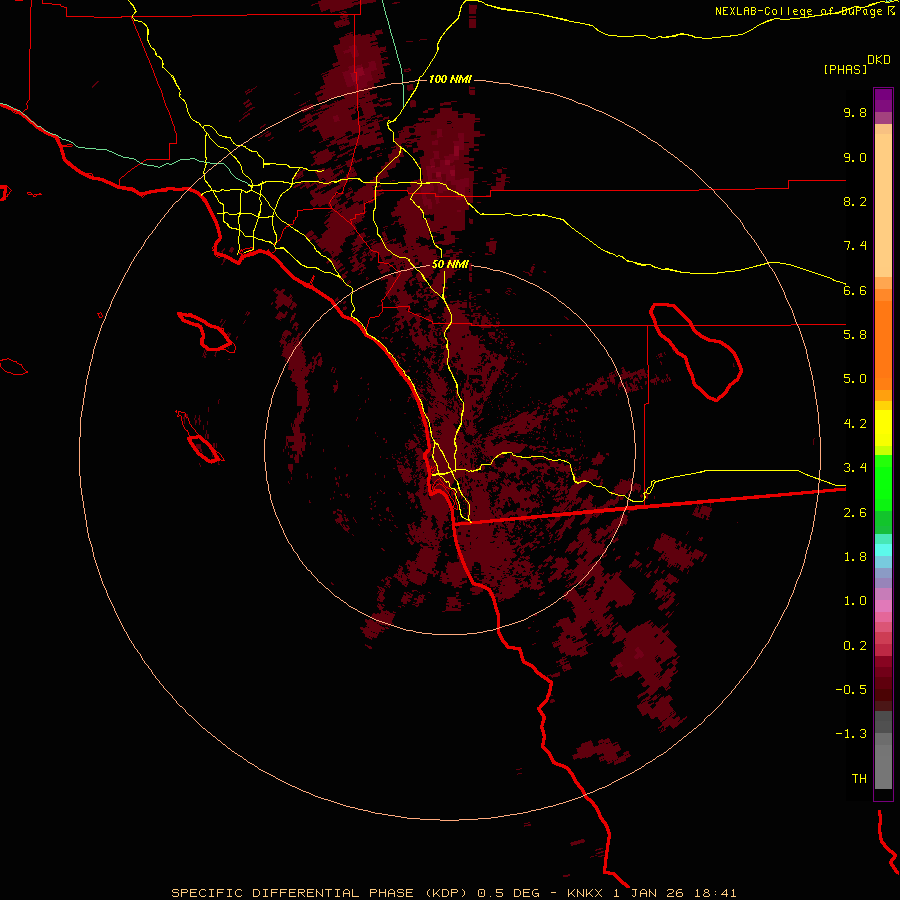The height and width of the screenshot is (900, 900).
Task: Click the 9.8 value on color scale
Action: tap(855, 112)
